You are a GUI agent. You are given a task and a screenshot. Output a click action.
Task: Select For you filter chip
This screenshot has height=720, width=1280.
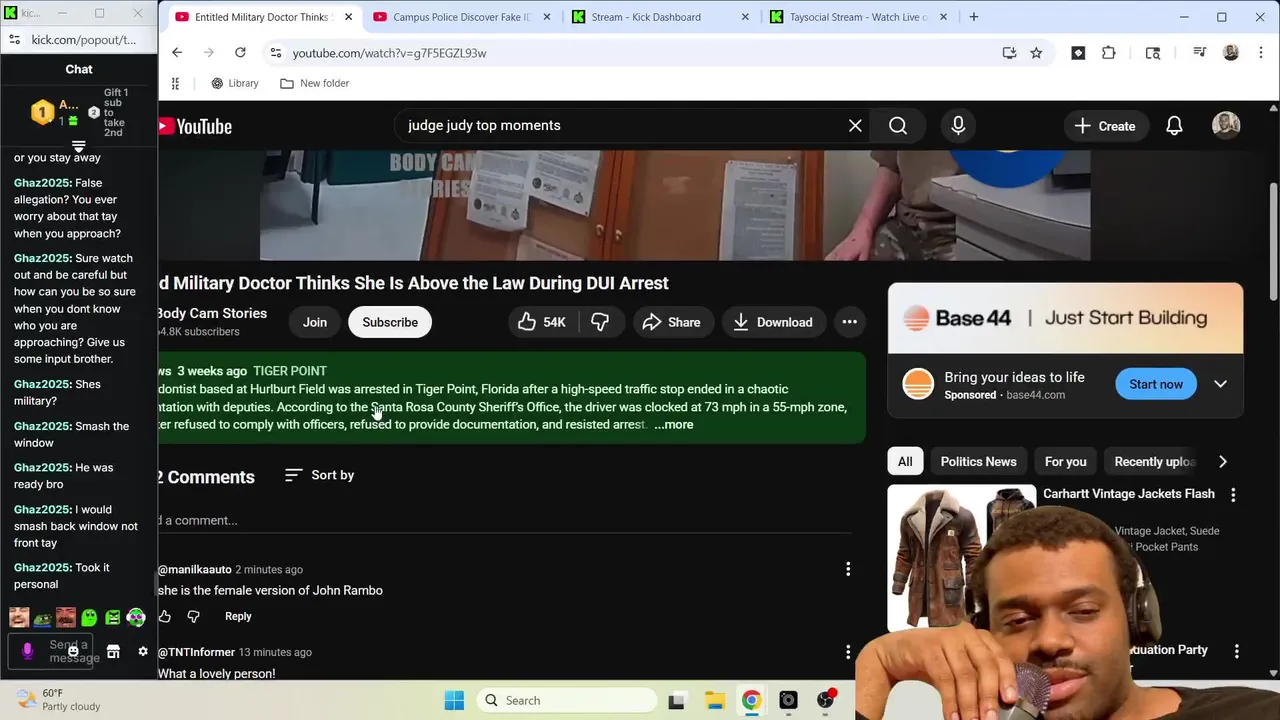[1065, 461]
